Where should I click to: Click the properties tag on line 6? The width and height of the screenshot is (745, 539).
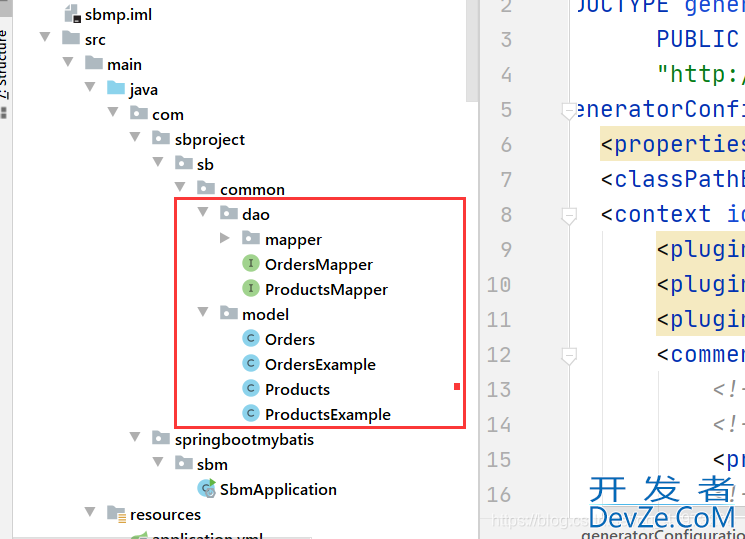(672, 145)
